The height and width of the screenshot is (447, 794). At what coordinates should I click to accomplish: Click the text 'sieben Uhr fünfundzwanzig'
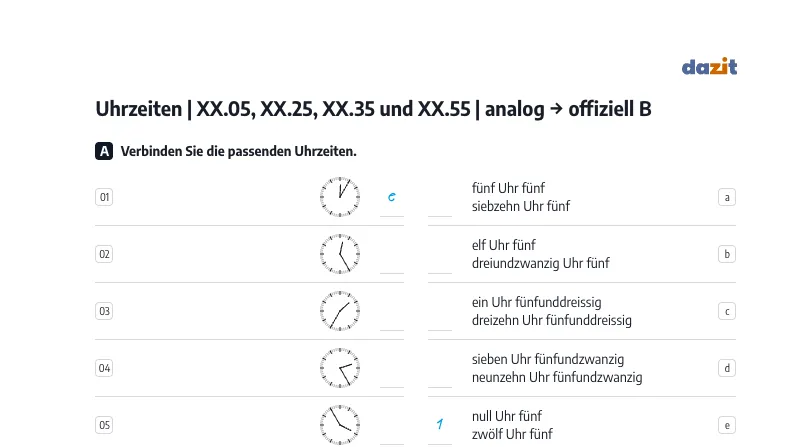coord(548,359)
